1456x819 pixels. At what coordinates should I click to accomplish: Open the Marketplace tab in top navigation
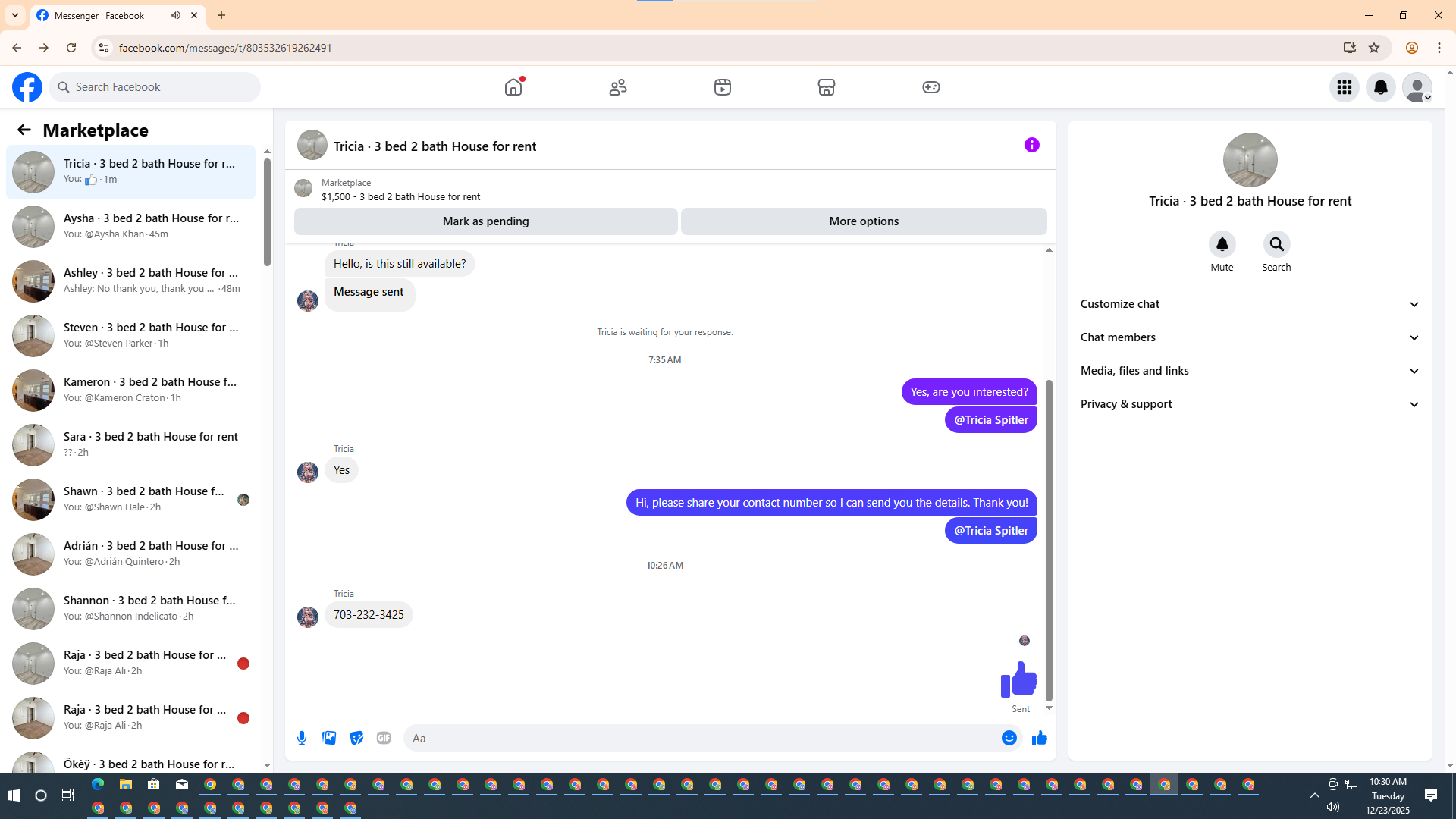826,87
